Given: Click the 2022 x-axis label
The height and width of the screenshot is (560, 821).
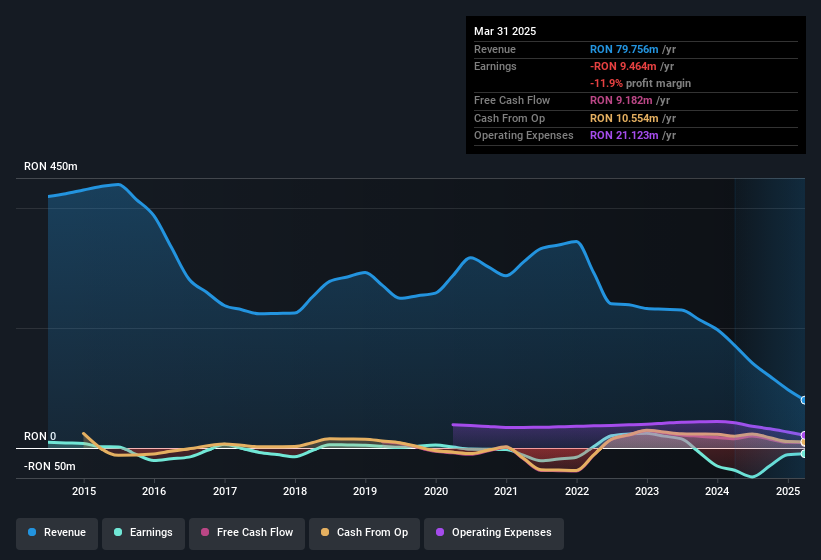Looking at the screenshot, I should [x=576, y=491].
